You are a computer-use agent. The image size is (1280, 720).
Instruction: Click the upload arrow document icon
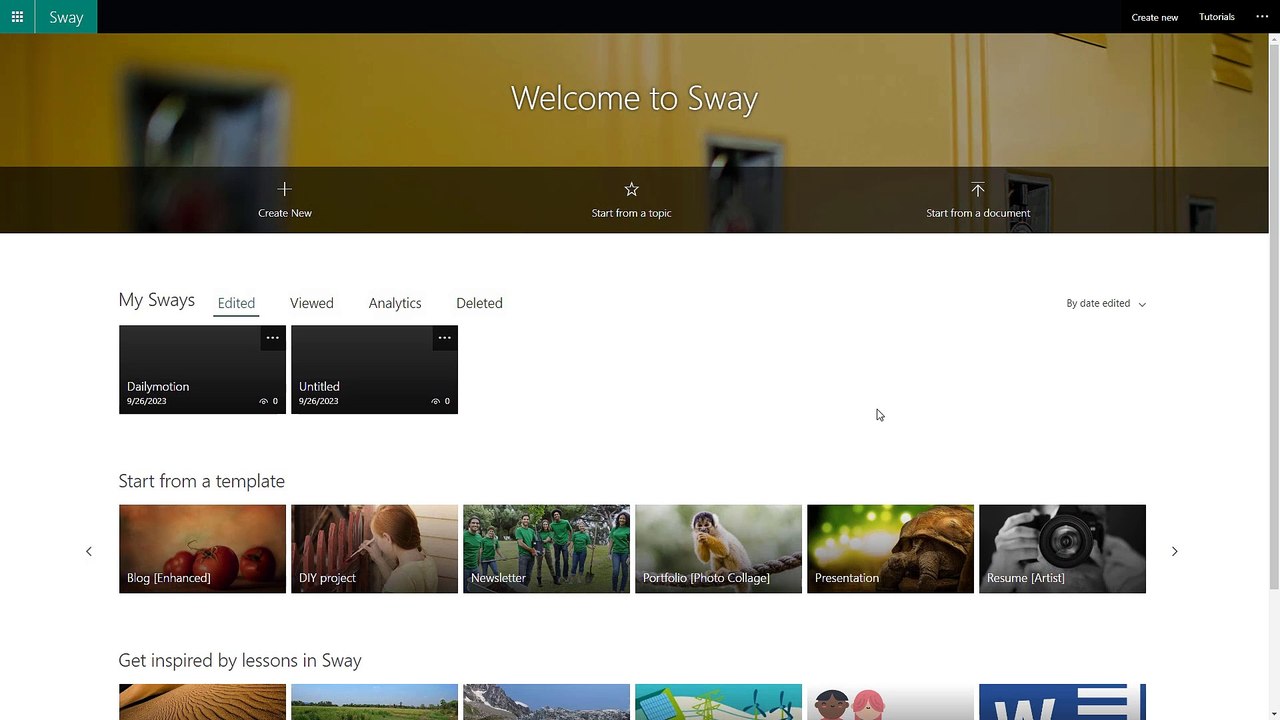pos(978,189)
